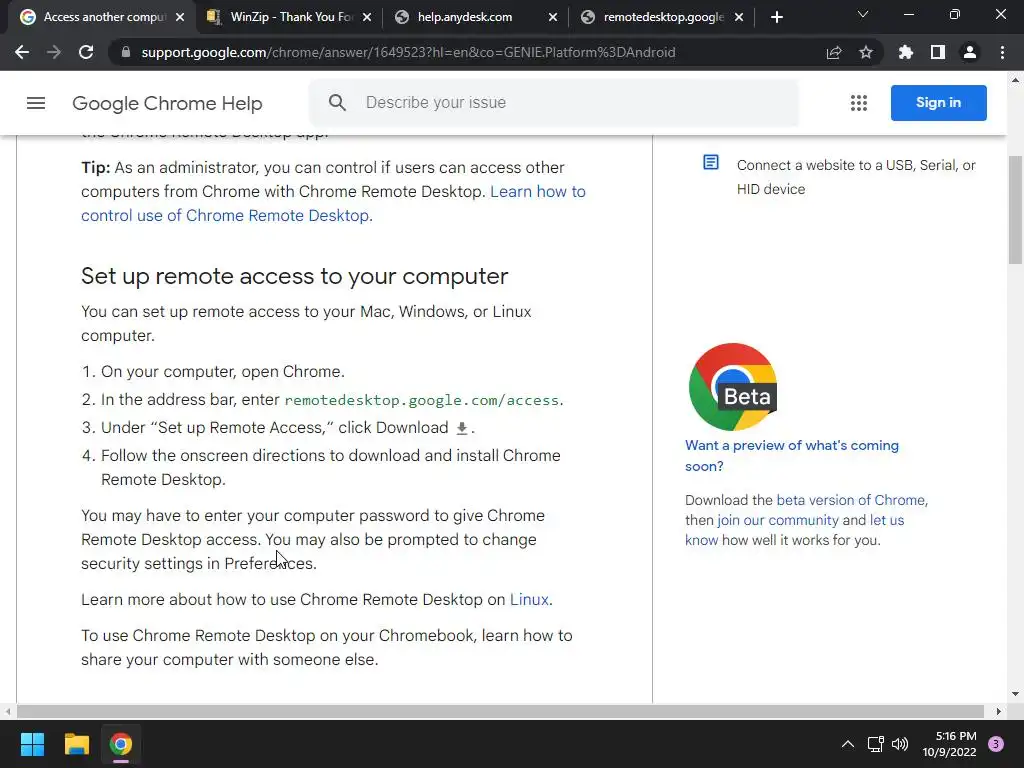Image resolution: width=1024 pixels, height=768 pixels.
Task: Click the vertical scrollbar down arrow
Action: point(1015,694)
